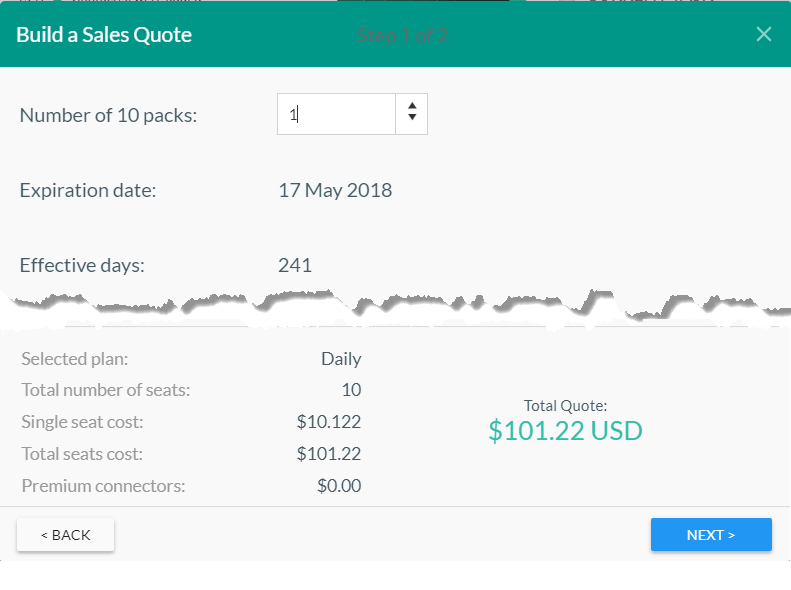Select the $10.122 single seat cost

(329, 422)
